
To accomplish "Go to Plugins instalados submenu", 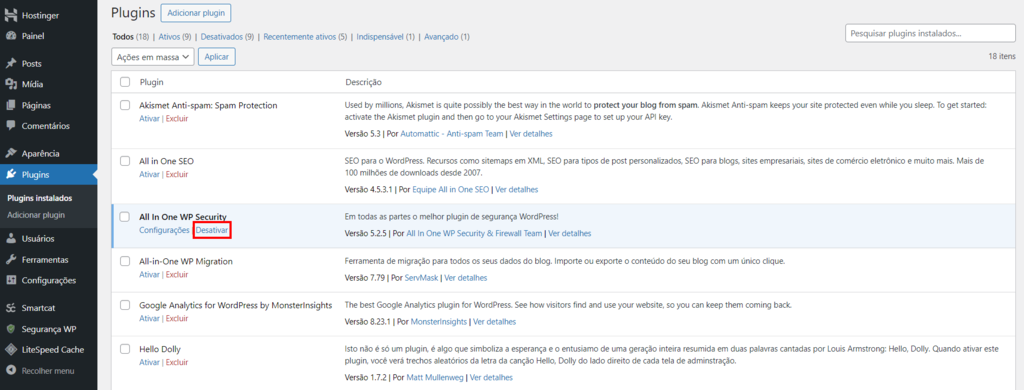I will tap(39, 198).
